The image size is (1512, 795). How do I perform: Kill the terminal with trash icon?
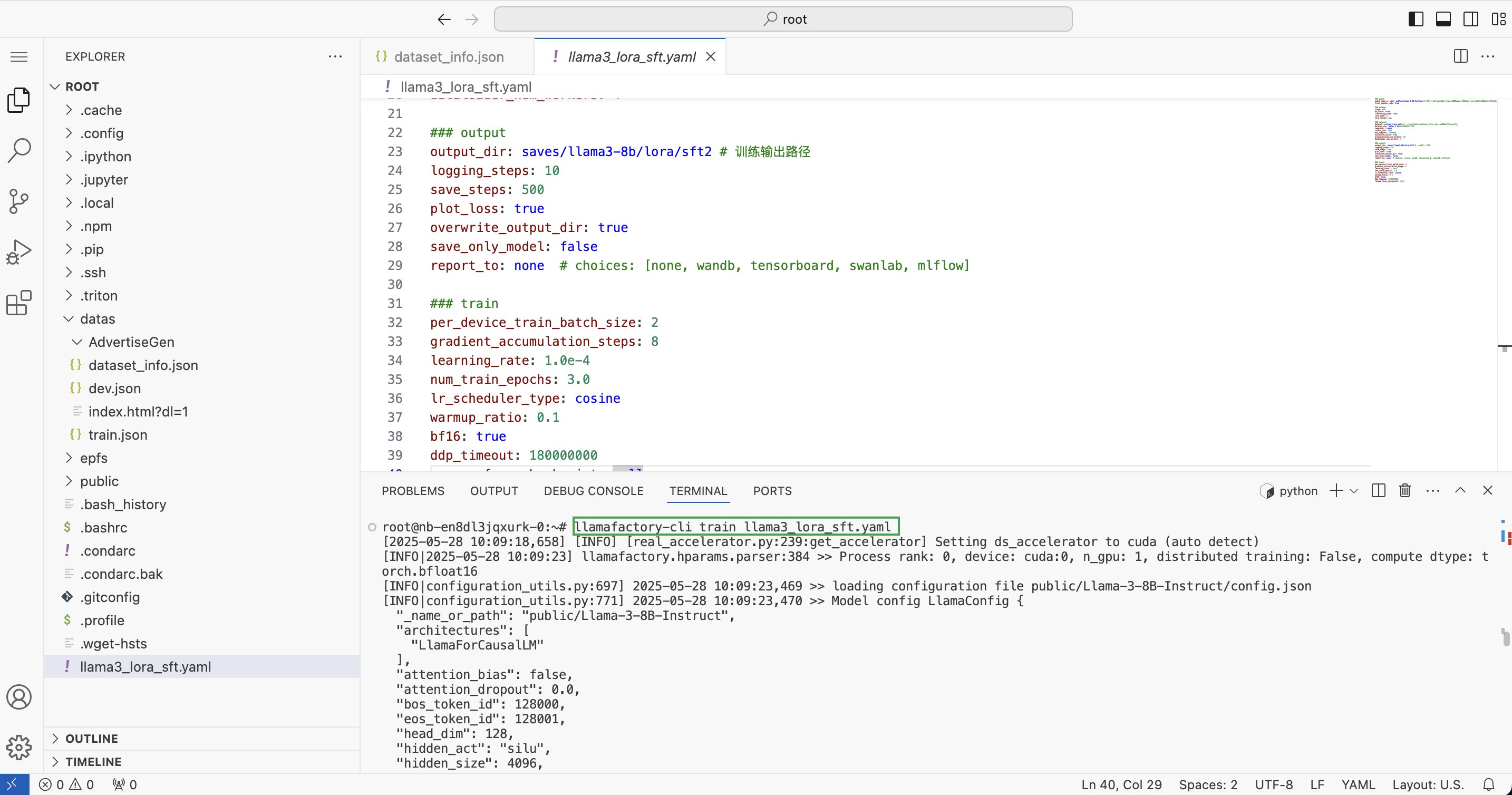click(1404, 490)
